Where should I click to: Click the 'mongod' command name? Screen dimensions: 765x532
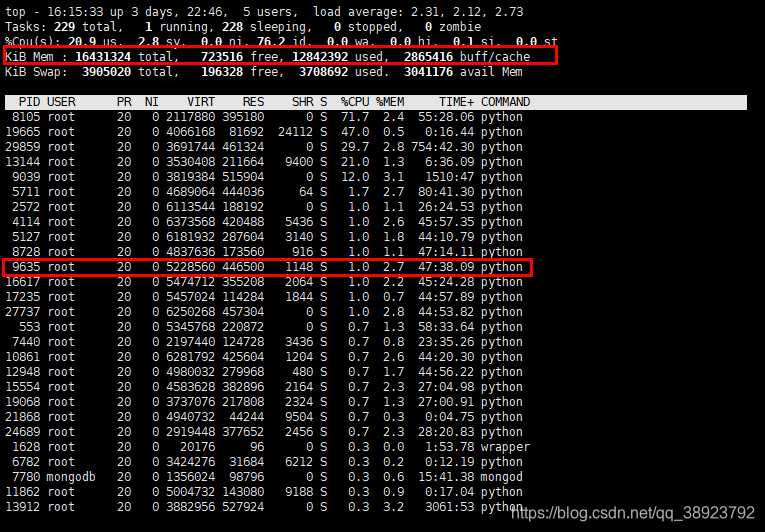[502, 477]
